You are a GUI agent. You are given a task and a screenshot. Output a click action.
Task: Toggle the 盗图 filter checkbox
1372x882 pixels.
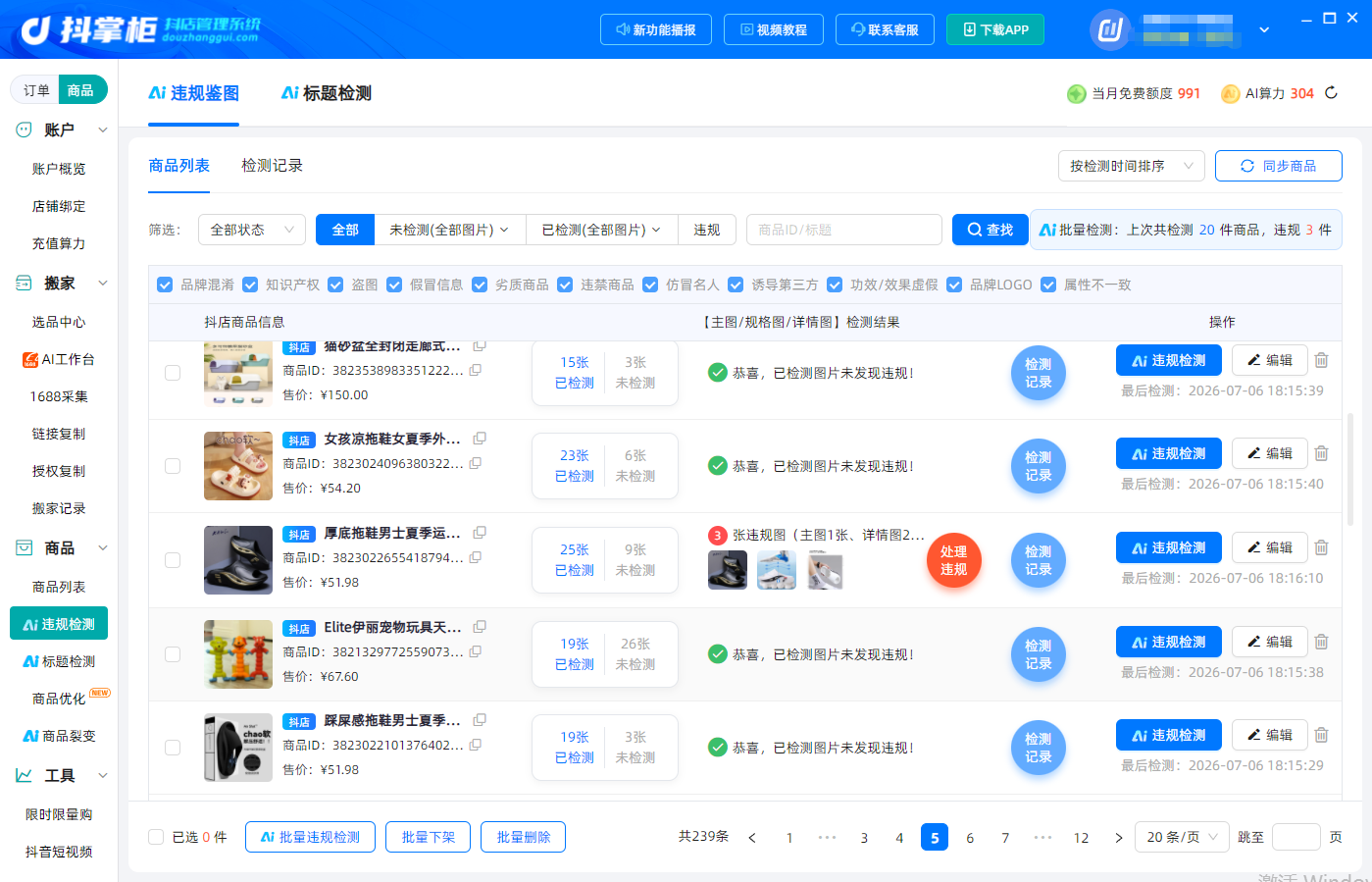point(335,285)
